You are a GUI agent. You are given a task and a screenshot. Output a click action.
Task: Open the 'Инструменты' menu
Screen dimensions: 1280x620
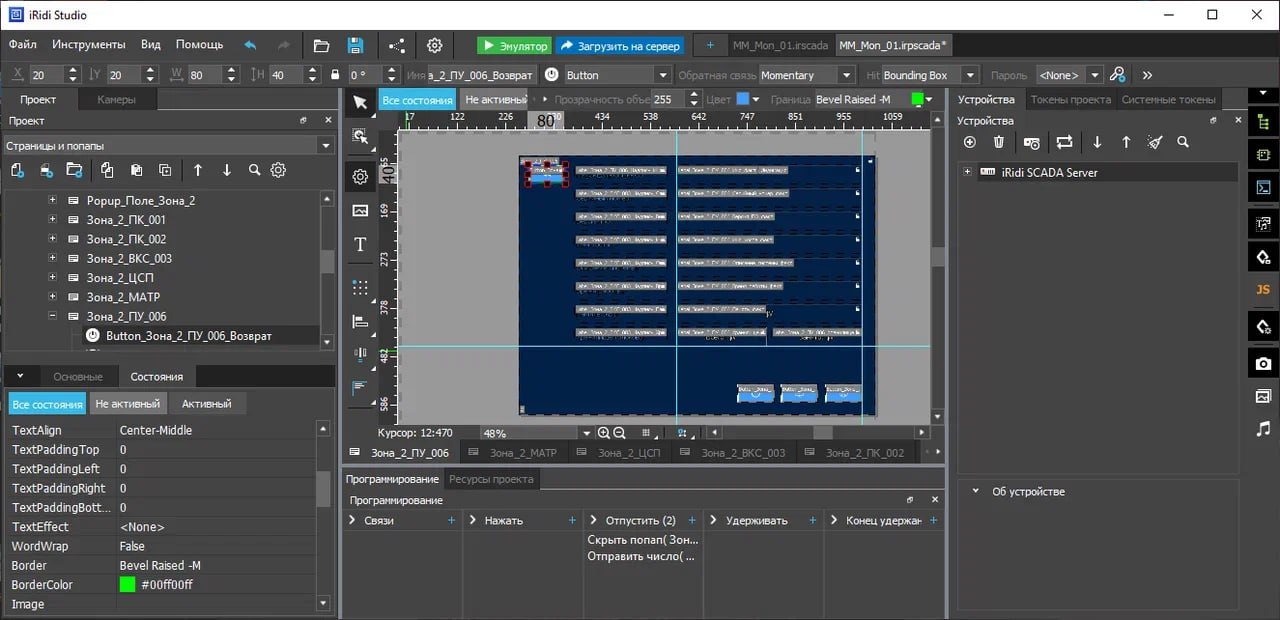pyautogui.click(x=89, y=45)
